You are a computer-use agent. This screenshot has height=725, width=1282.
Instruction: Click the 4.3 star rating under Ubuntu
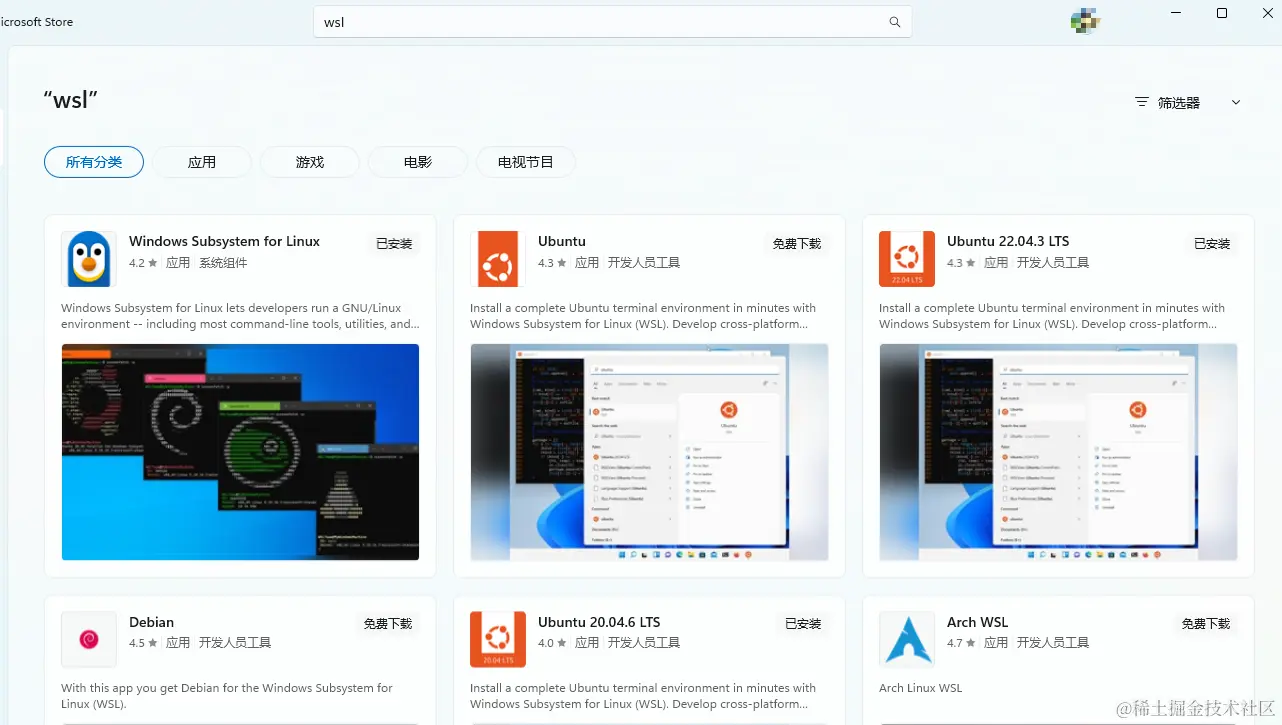point(548,262)
